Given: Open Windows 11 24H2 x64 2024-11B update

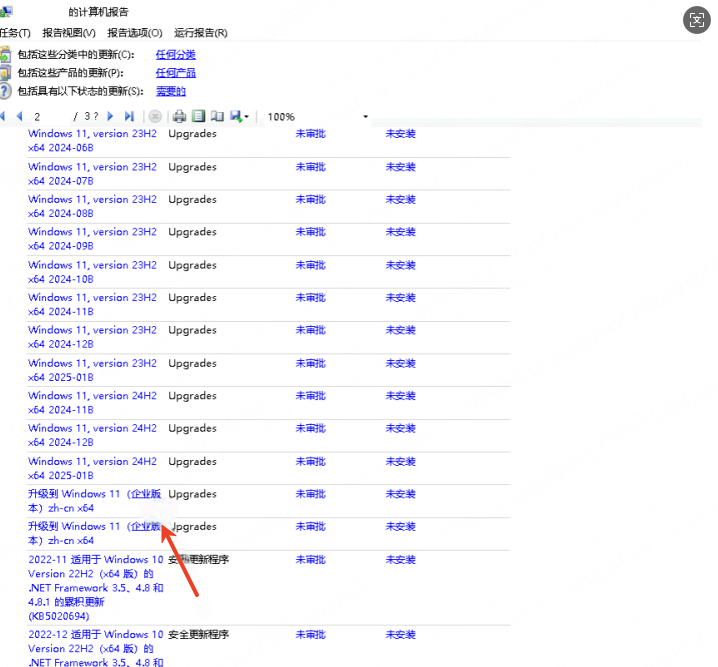Looking at the screenshot, I should (92, 403).
